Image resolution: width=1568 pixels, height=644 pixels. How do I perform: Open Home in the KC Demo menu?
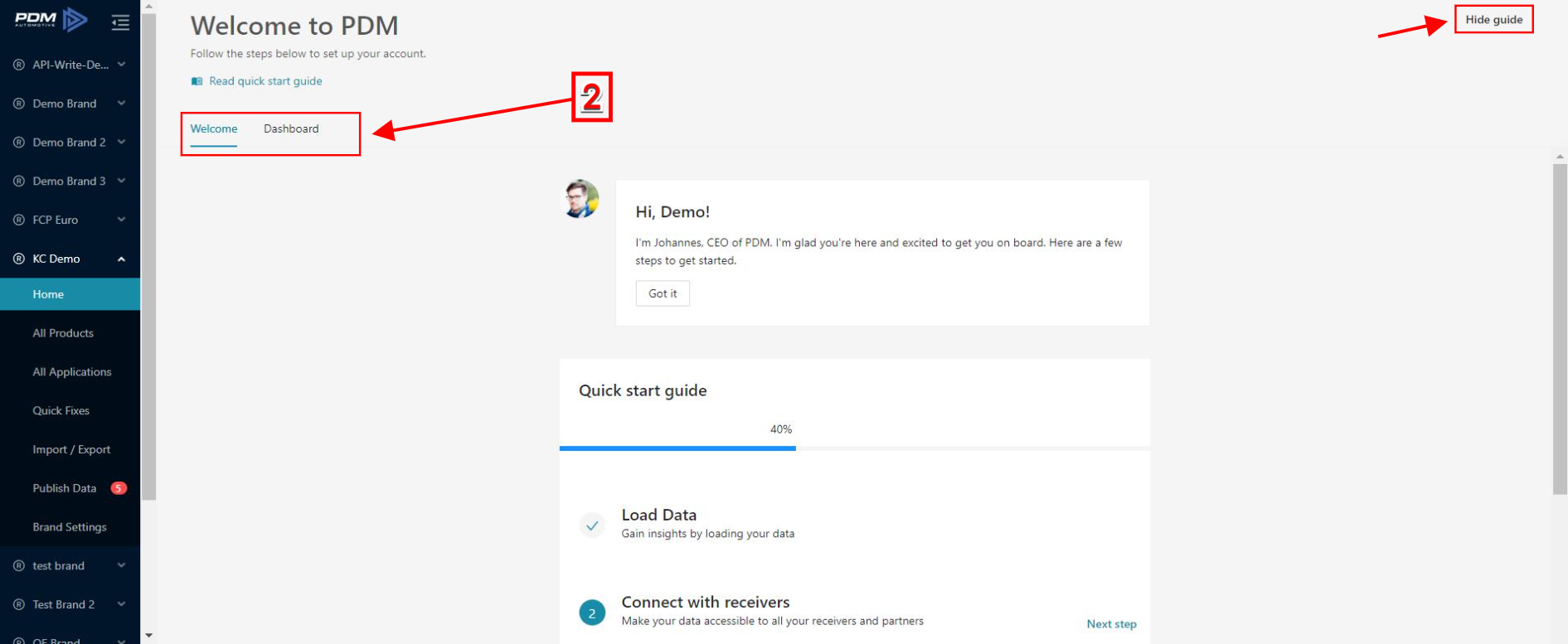coord(70,294)
